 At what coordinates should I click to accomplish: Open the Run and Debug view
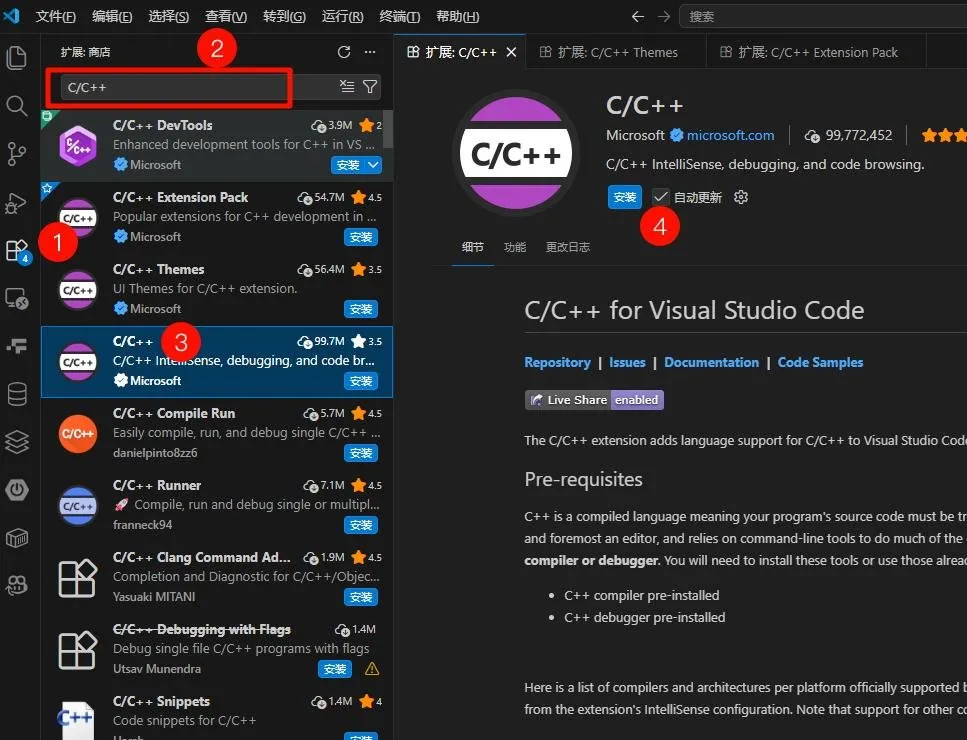pos(17,202)
